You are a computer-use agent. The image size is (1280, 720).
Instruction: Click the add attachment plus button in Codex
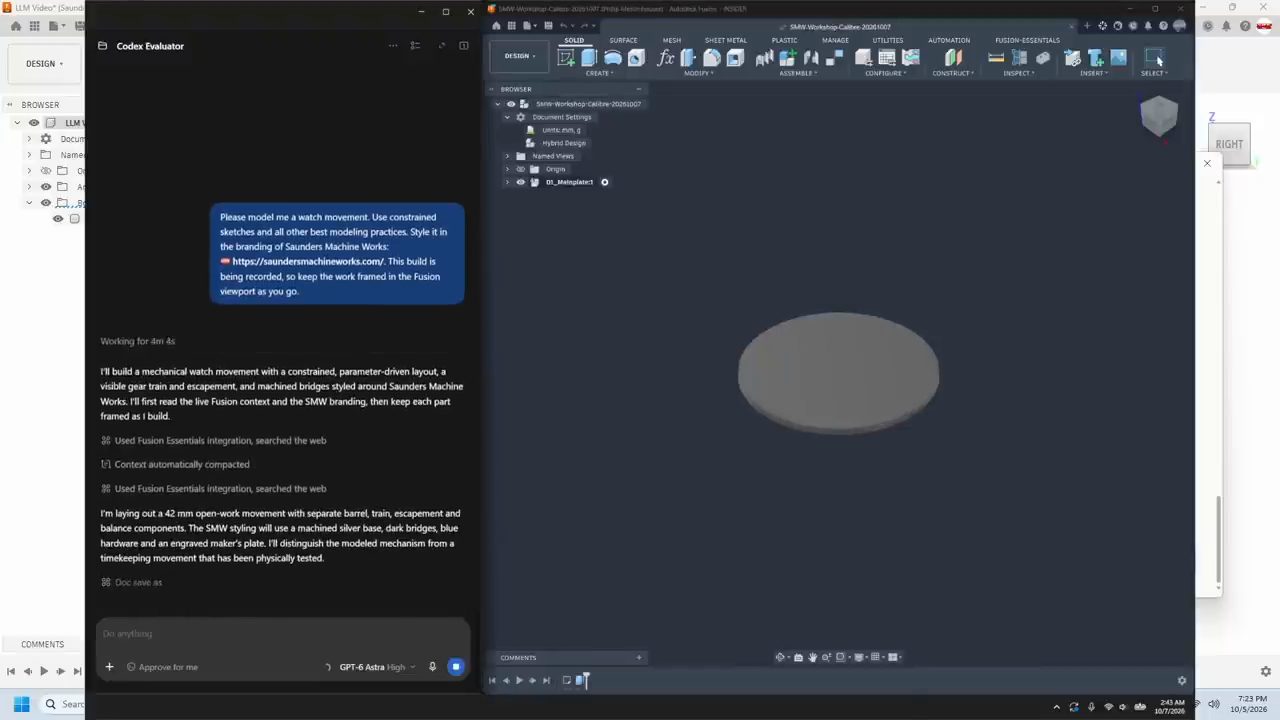click(x=109, y=667)
